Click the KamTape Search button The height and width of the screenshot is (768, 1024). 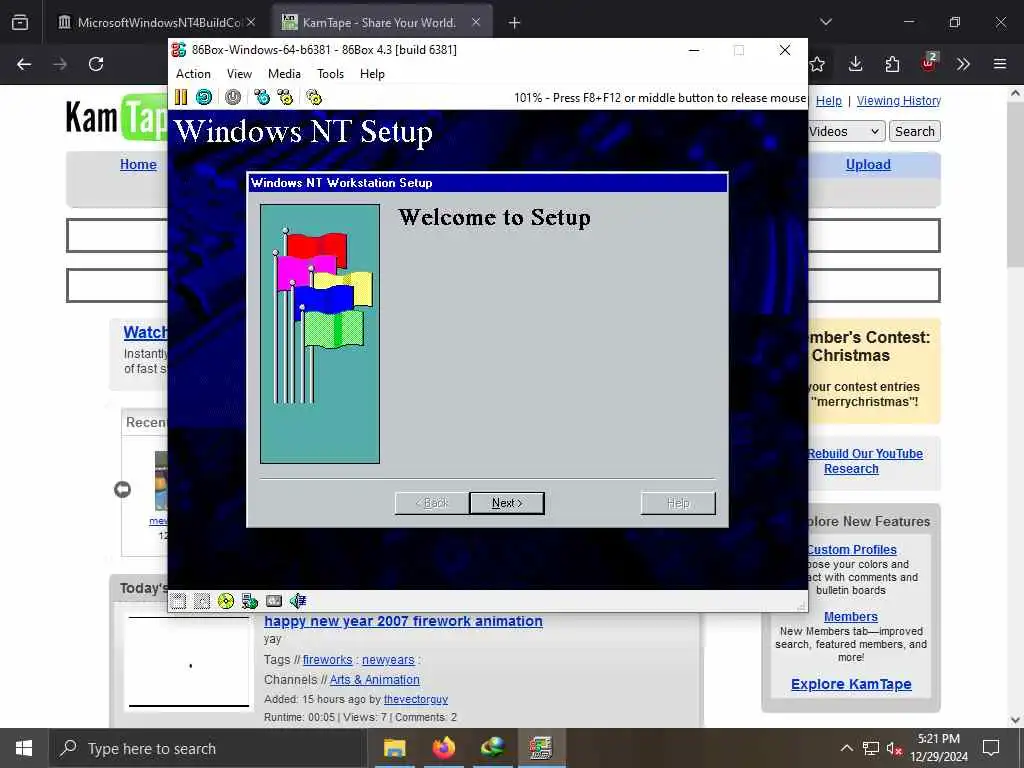coord(914,131)
